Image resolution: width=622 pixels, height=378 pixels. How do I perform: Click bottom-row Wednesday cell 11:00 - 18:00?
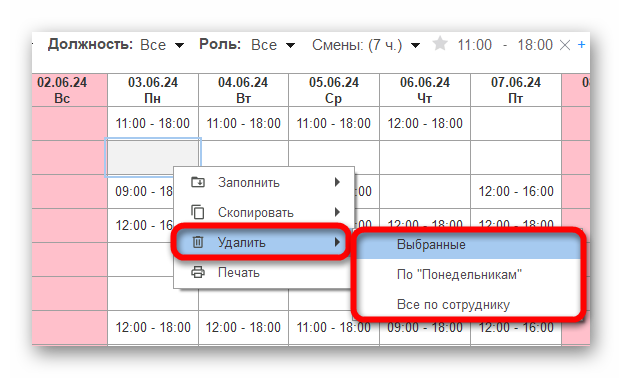(334, 328)
